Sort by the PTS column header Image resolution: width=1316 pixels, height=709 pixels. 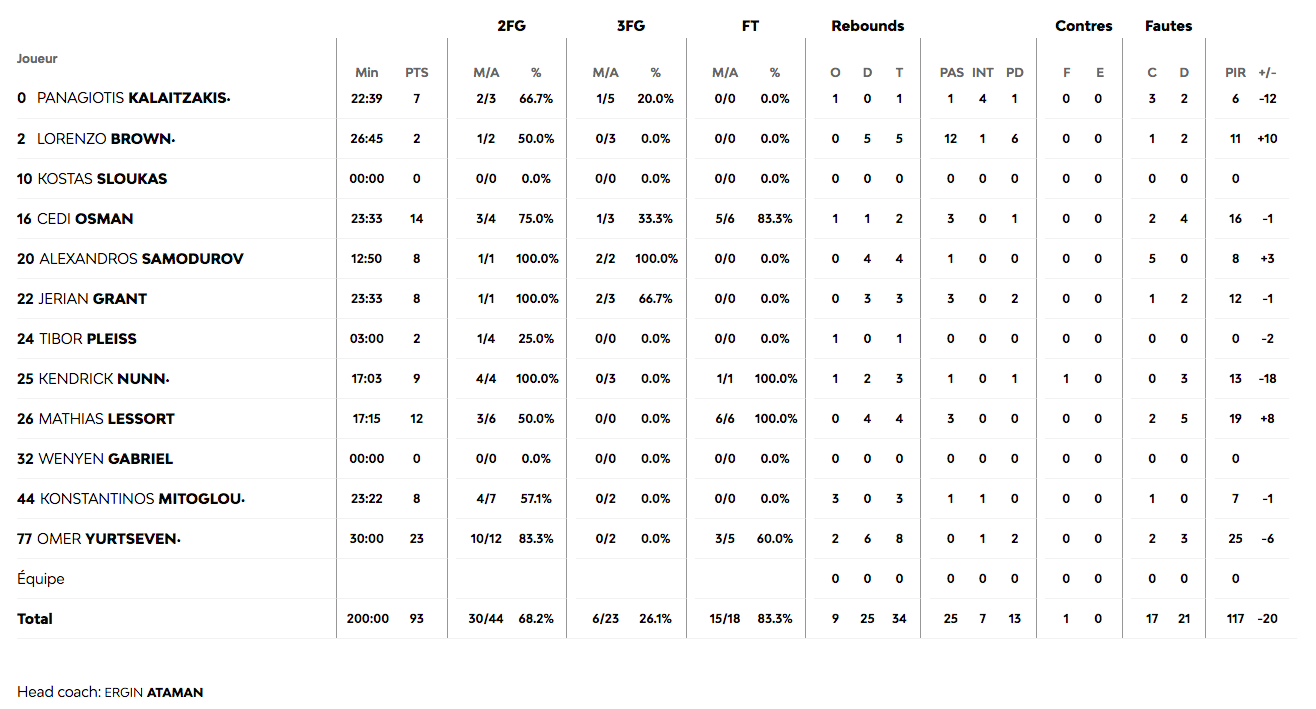[x=416, y=73]
